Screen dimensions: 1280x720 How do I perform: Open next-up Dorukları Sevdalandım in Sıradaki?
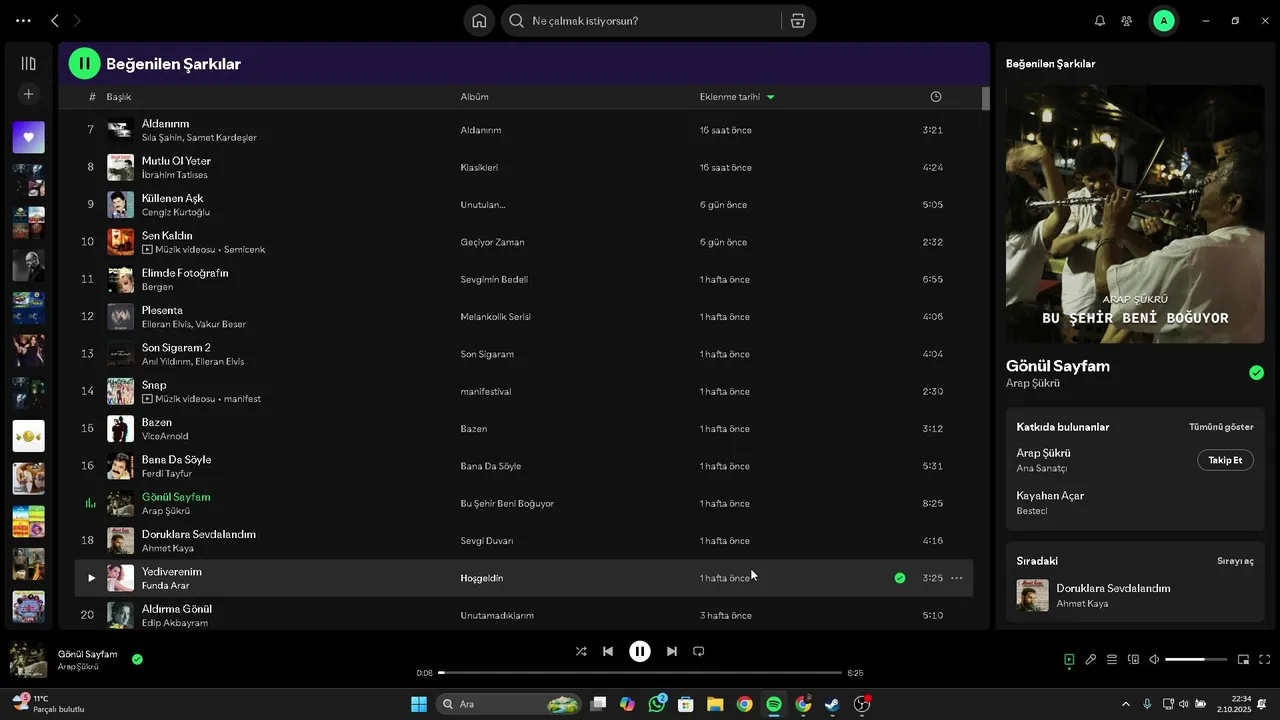click(x=1113, y=588)
